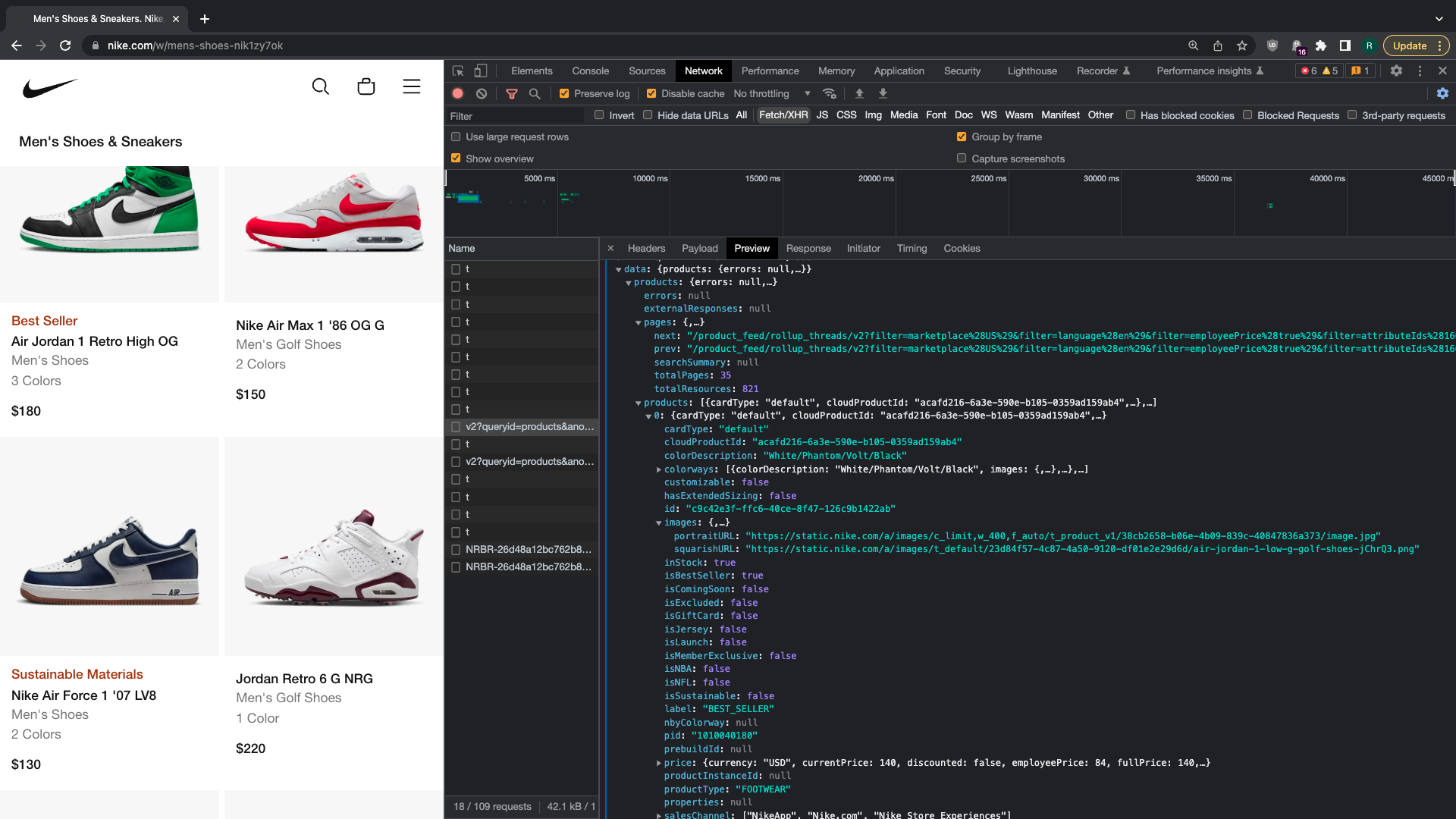Click the Nike swoosh logo
The width and height of the screenshot is (1456, 819).
click(50, 87)
